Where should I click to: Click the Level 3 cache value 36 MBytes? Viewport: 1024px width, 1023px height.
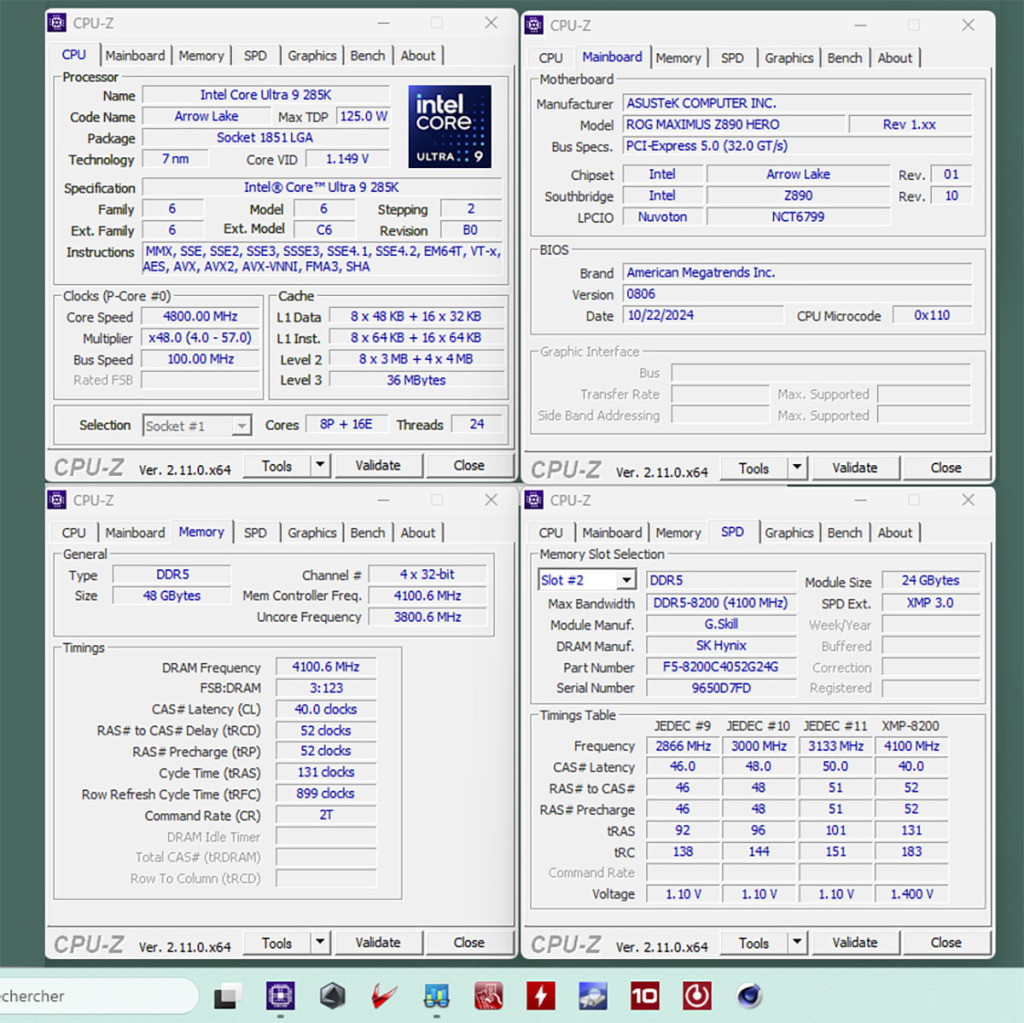pyautogui.click(x=417, y=380)
